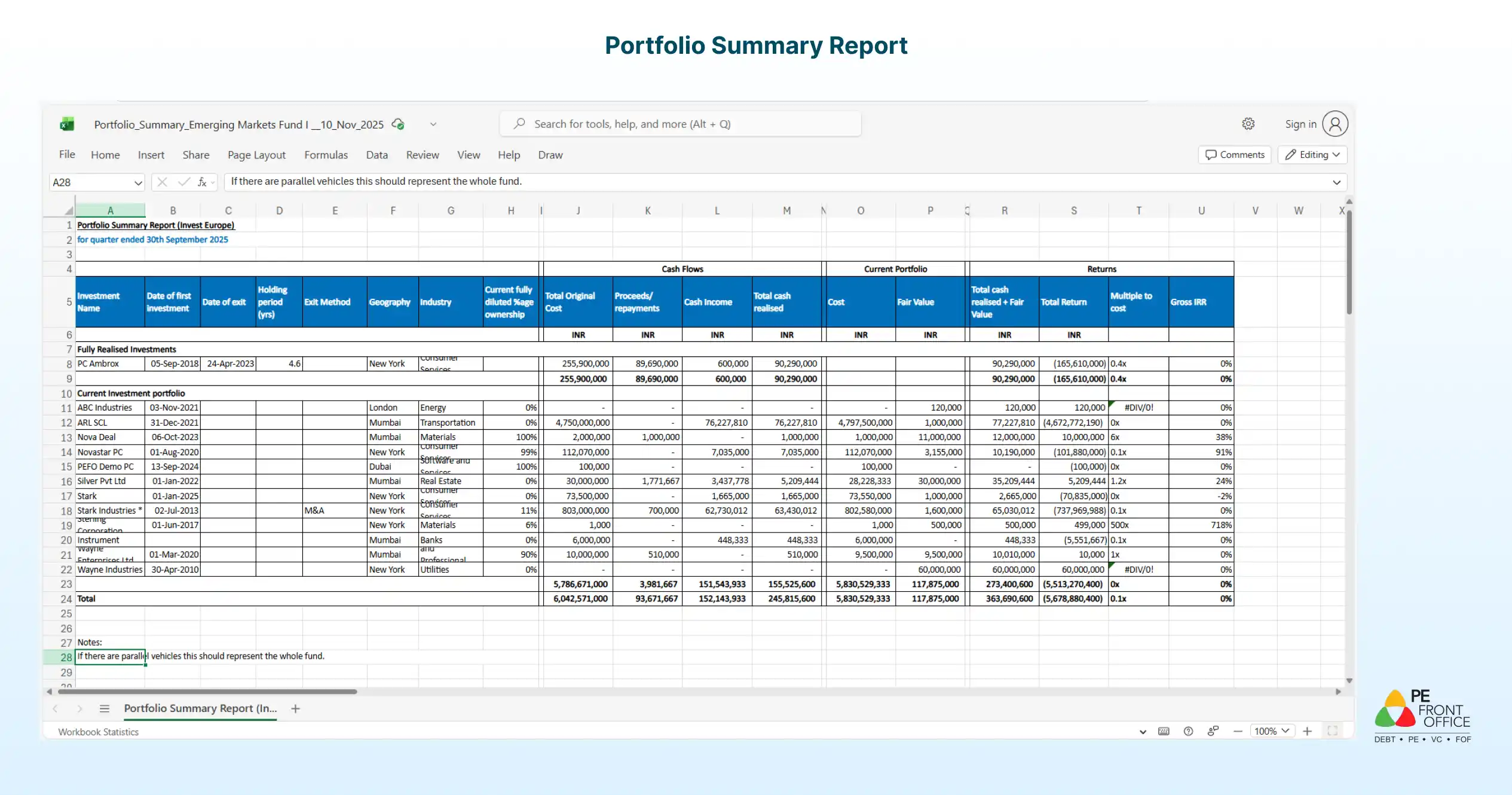
Task: Expand the status bar chevron
Action: [x=1143, y=732]
